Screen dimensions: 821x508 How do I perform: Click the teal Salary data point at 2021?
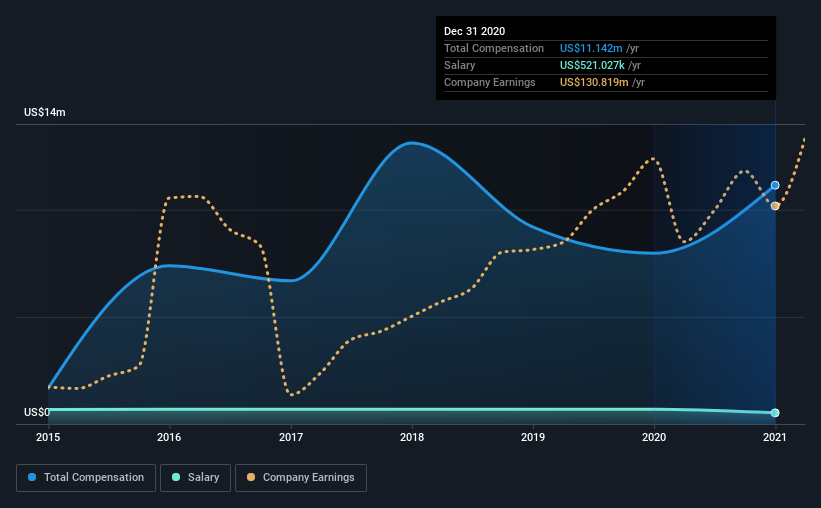tap(775, 413)
